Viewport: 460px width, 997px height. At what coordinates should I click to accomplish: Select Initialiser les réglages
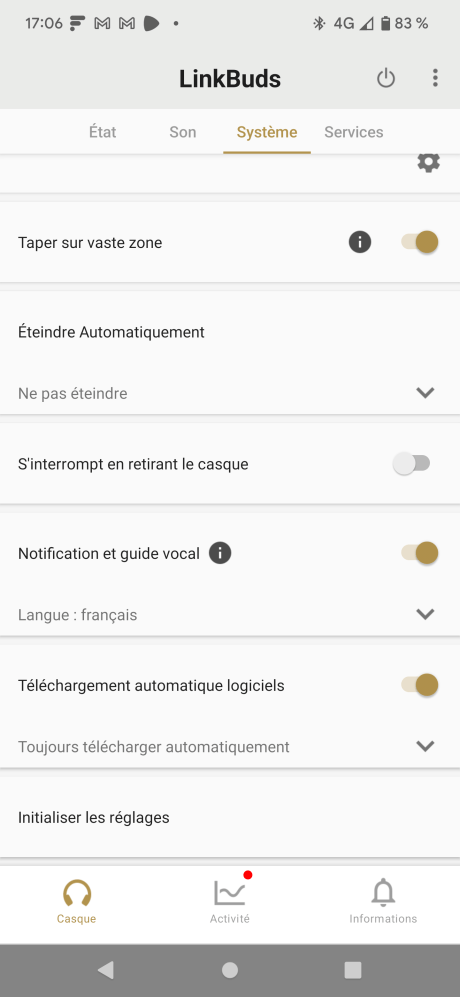coord(230,817)
